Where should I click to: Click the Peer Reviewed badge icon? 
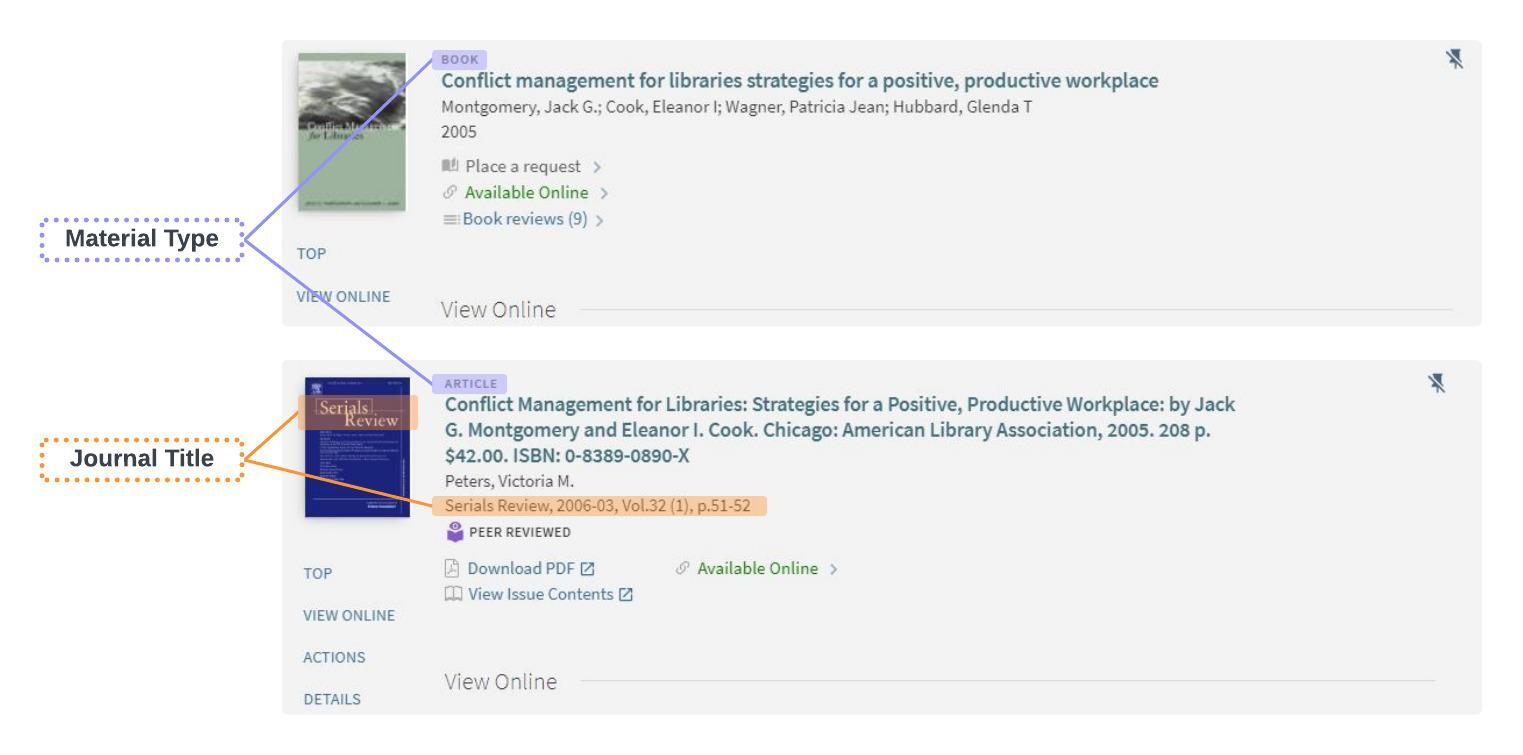click(454, 531)
